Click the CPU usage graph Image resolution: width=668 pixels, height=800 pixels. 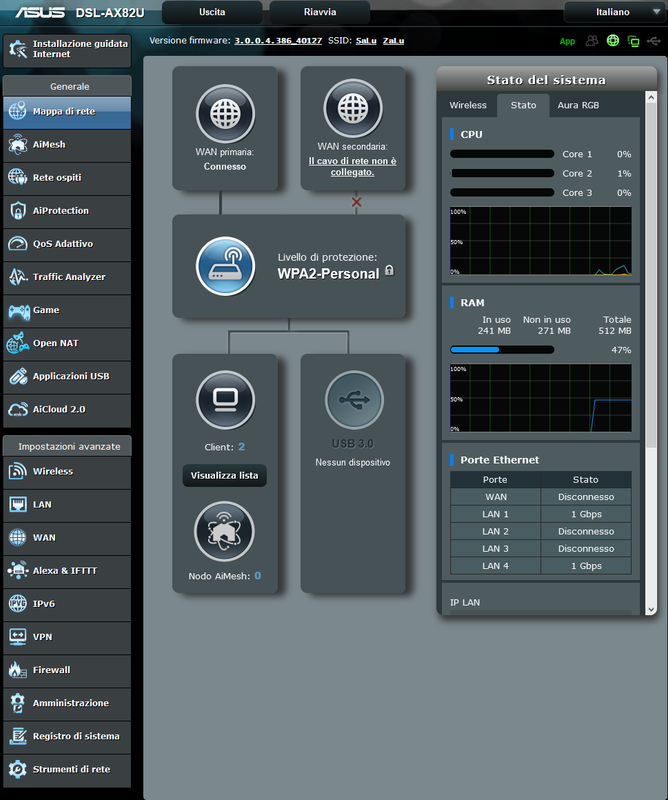coord(541,241)
